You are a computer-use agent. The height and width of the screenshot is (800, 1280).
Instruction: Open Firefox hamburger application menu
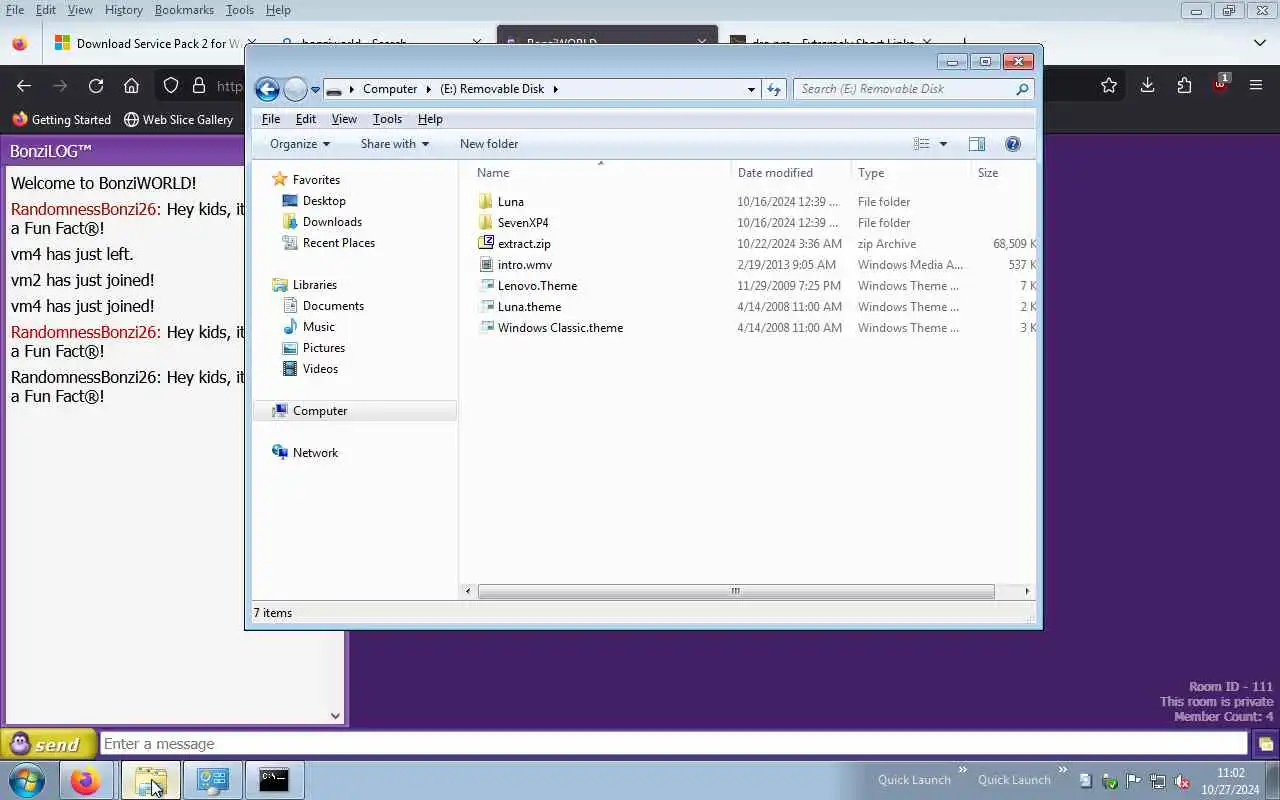click(x=1256, y=86)
